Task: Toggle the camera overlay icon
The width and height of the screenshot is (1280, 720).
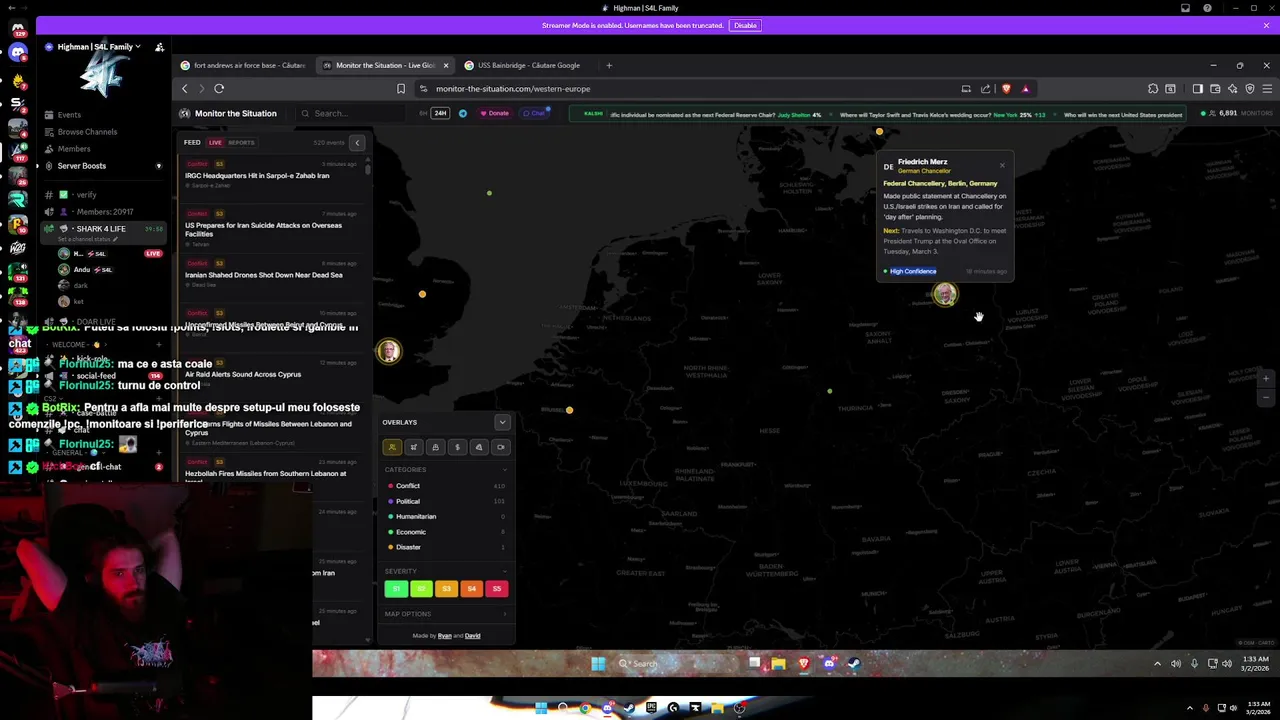Action: click(x=501, y=447)
